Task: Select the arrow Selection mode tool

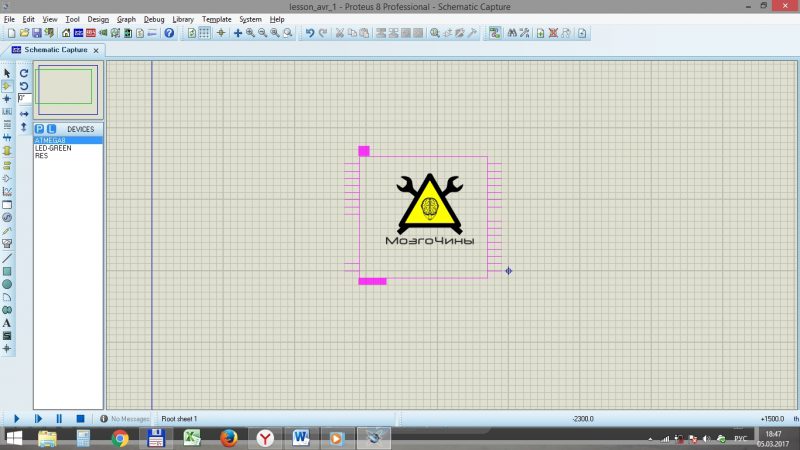Action: (x=7, y=73)
